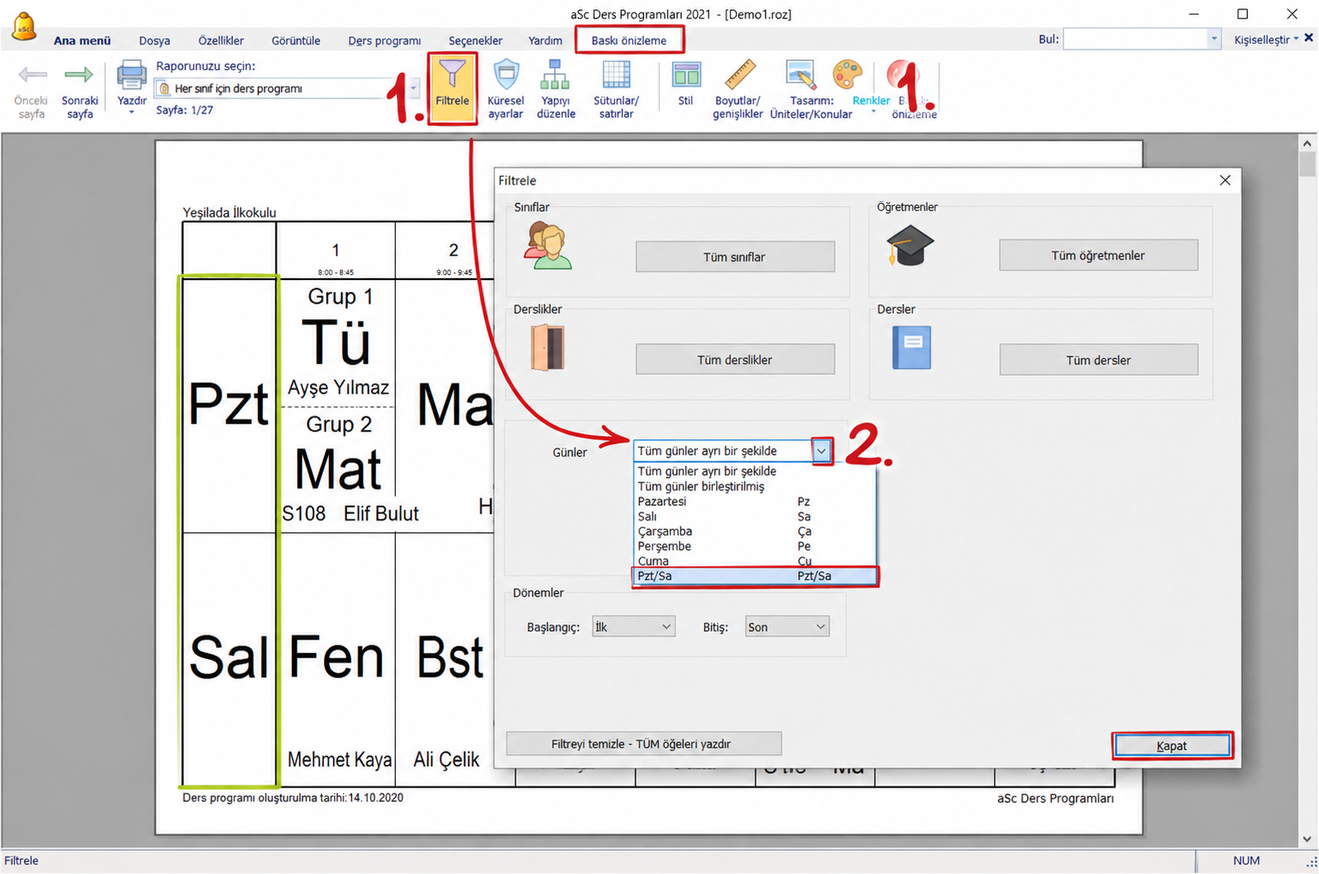Open the Bitiş period dropdown
1319x874 pixels.
pos(787,627)
